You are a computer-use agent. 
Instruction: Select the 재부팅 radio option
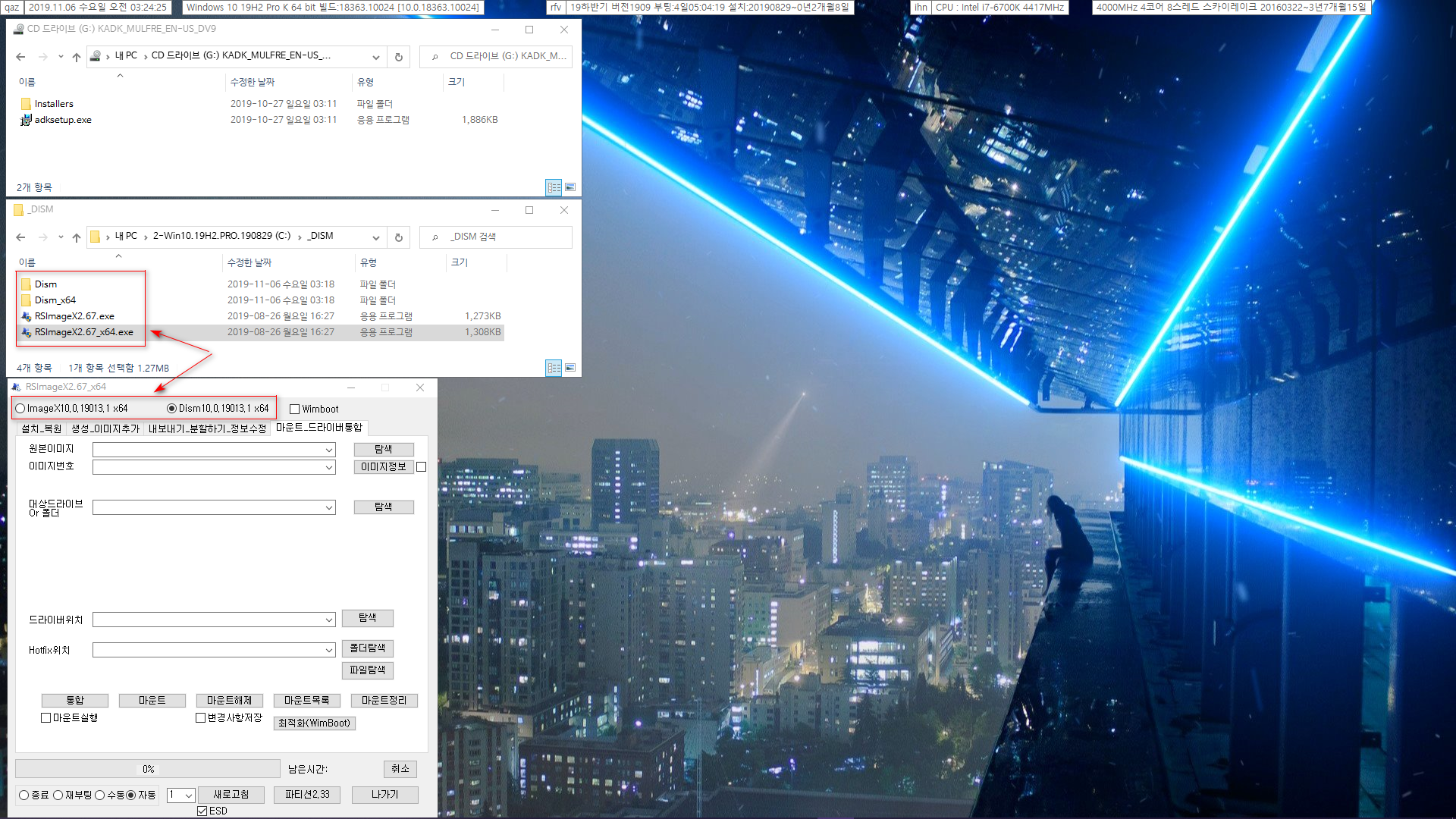tap(58, 795)
